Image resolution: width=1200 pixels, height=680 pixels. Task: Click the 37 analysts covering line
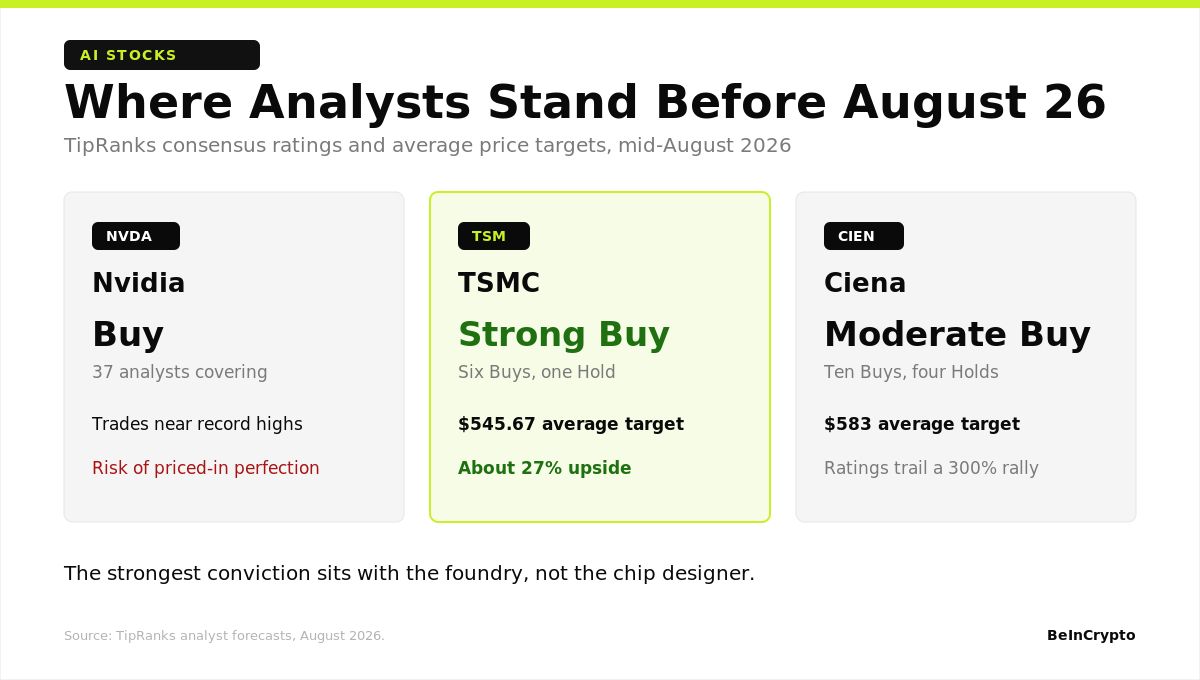coord(180,372)
